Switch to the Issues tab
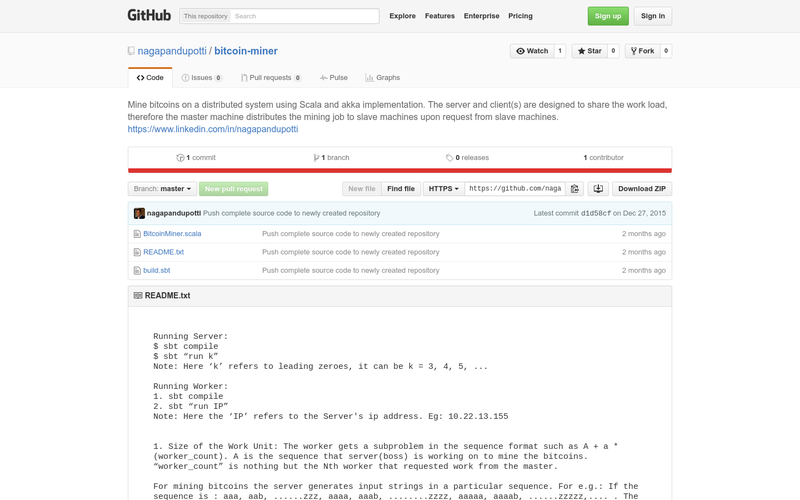The width and height of the screenshot is (800, 500). [202, 78]
